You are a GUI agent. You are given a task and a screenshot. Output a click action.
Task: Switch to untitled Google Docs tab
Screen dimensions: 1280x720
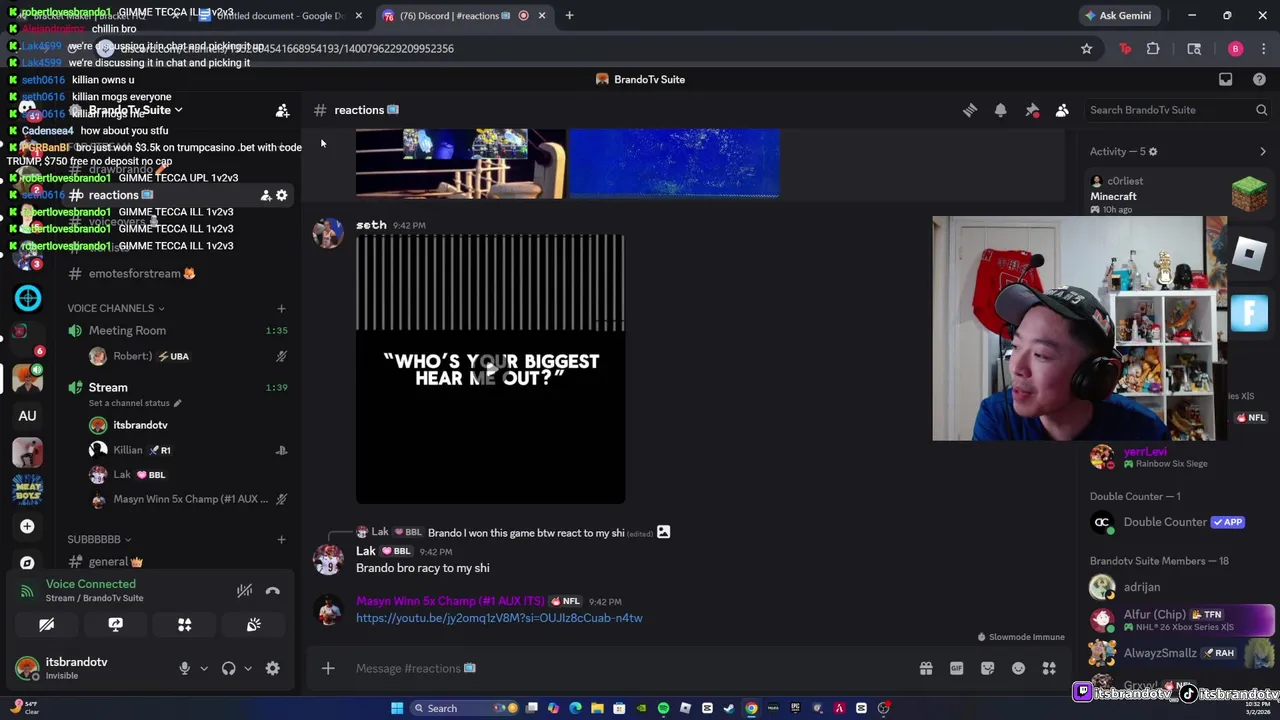[x=278, y=16]
